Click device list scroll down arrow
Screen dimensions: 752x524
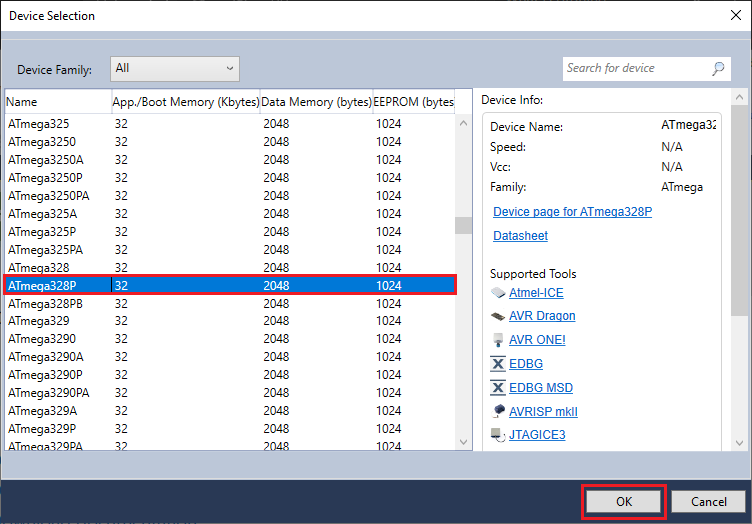(x=463, y=442)
